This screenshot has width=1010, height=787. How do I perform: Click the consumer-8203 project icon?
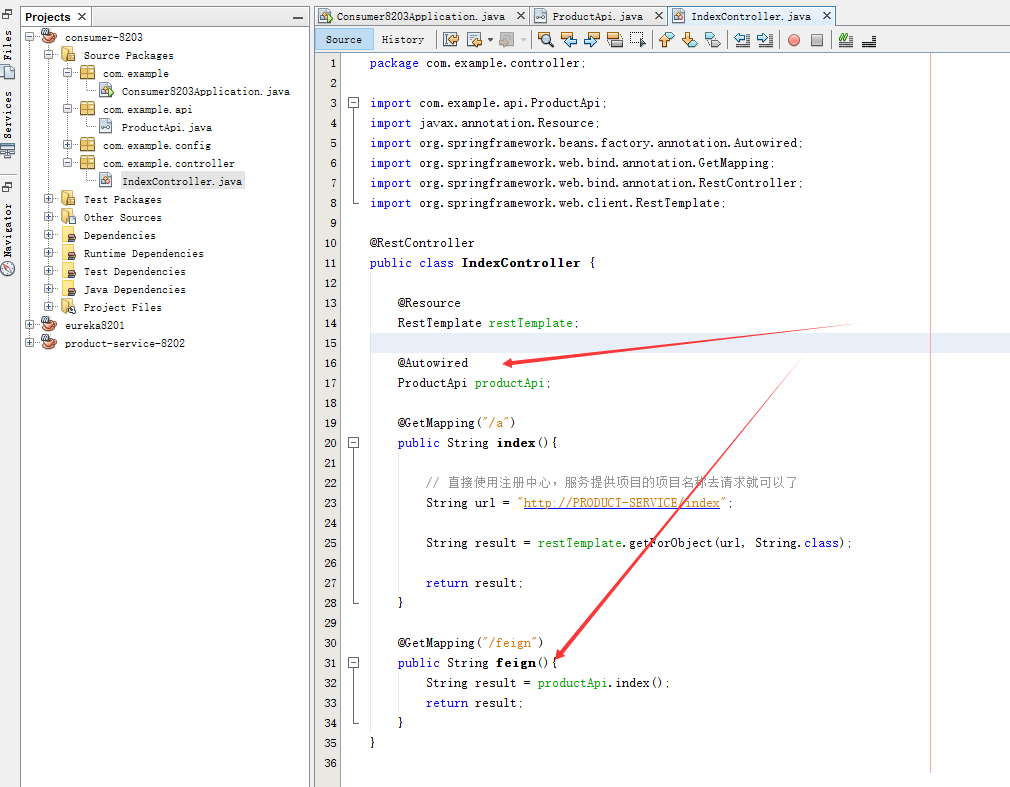click(x=49, y=37)
